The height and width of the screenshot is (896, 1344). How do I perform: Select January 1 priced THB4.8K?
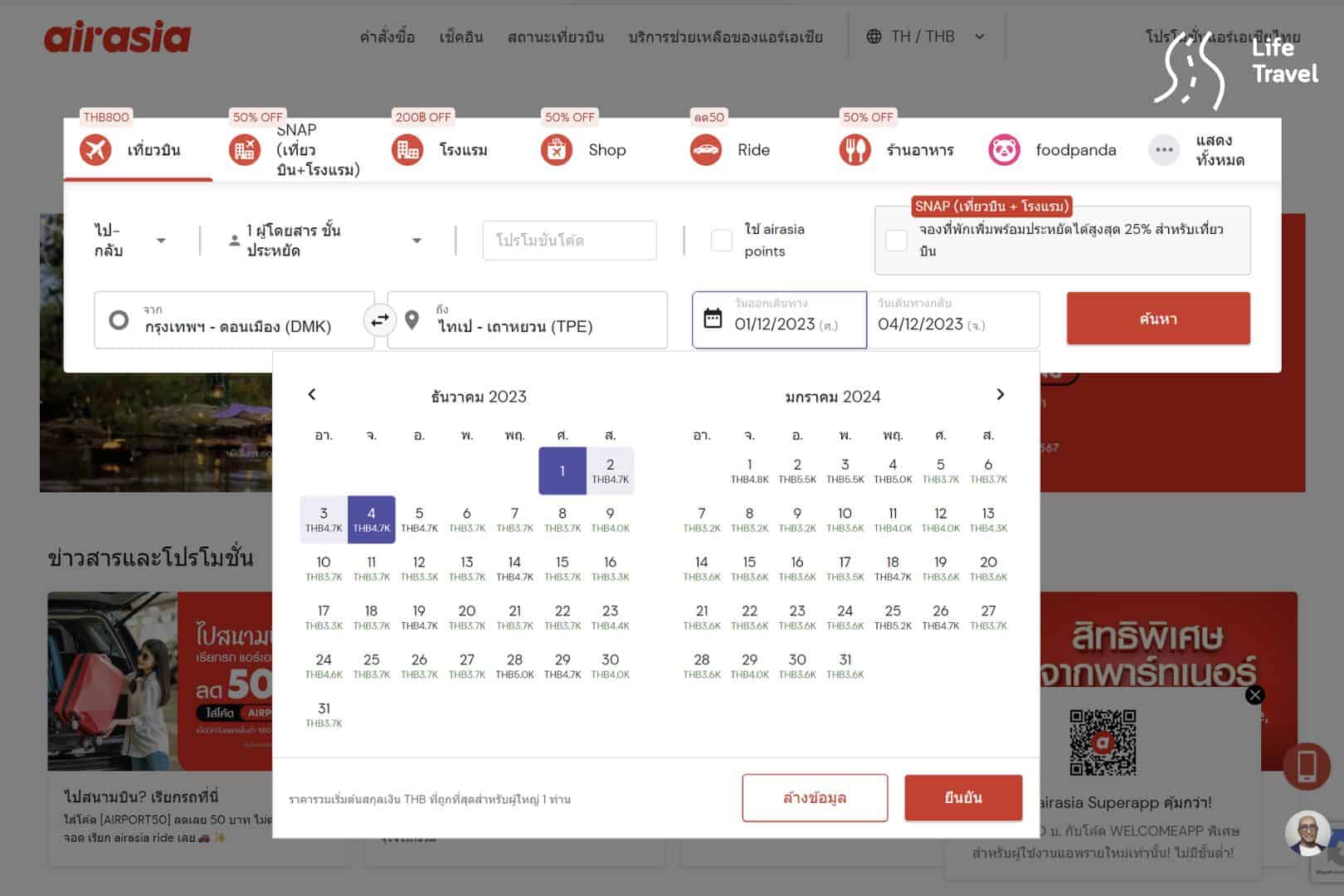749,470
